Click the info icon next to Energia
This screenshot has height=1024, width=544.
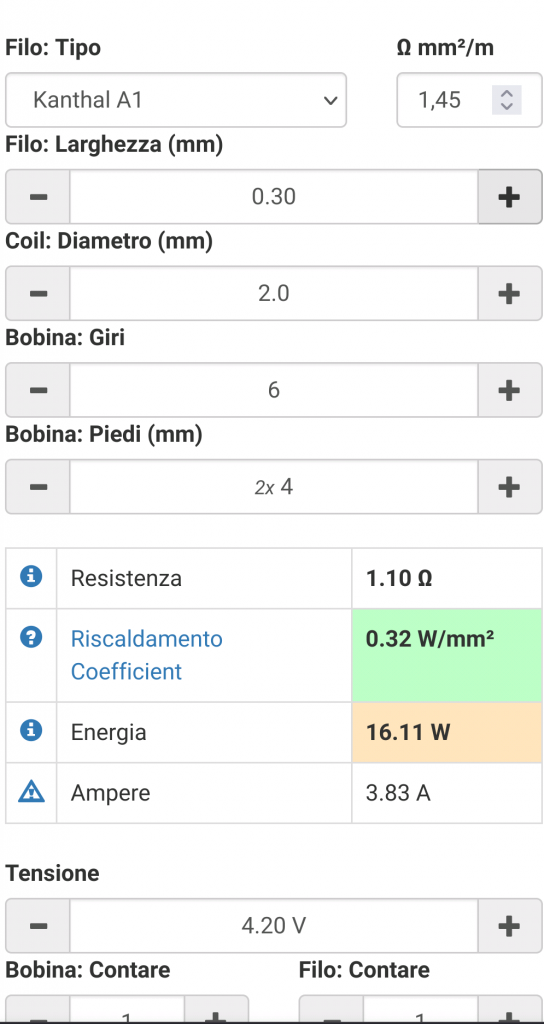tap(31, 730)
